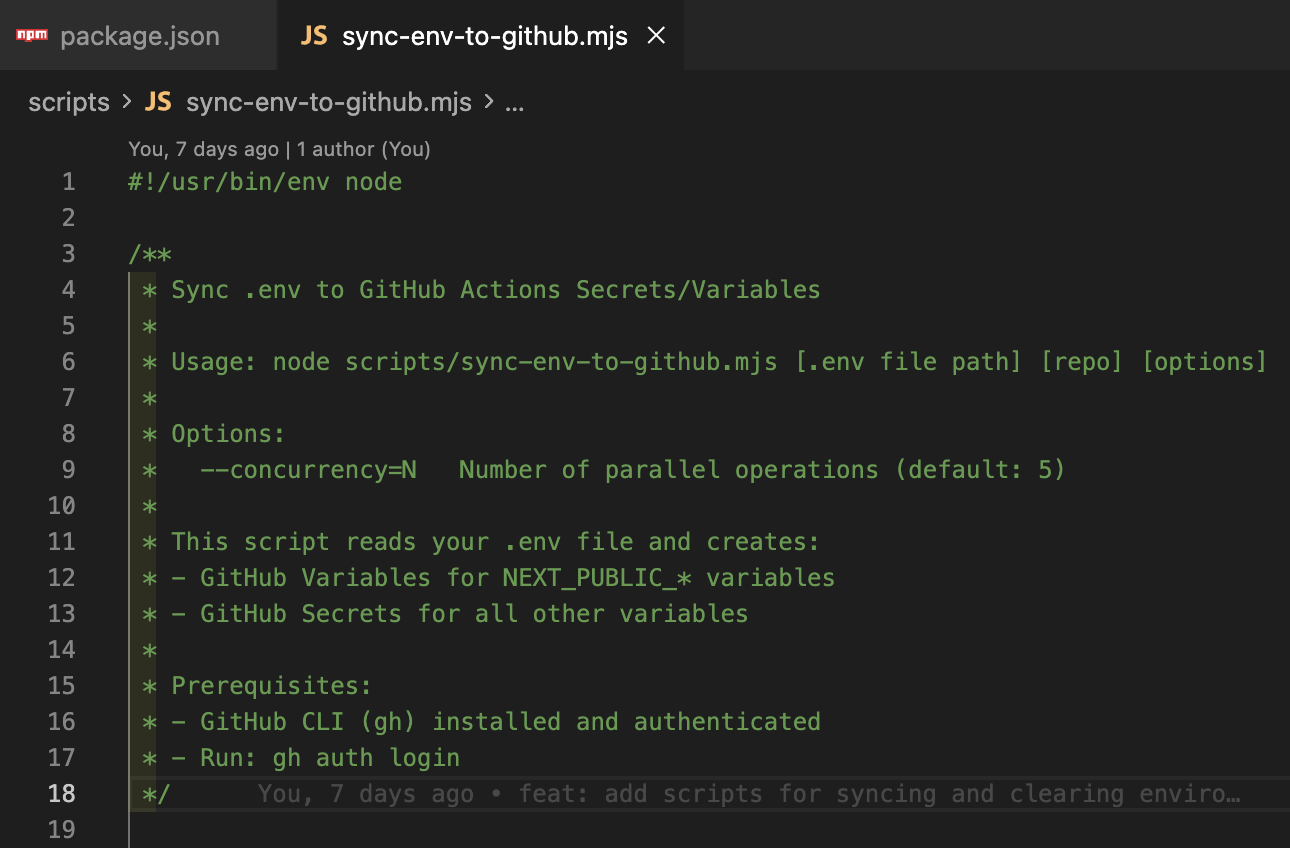This screenshot has width=1290, height=848.
Task: Click line number 12 in the gutter
Action: pos(62,578)
